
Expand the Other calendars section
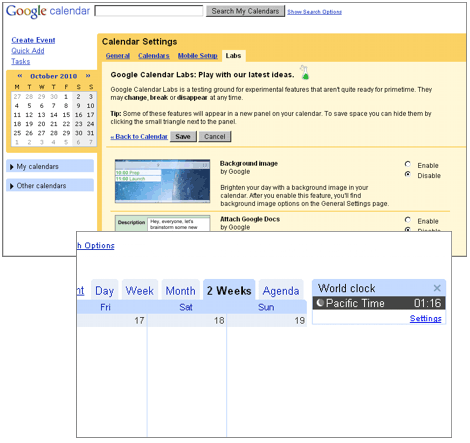click(50, 185)
